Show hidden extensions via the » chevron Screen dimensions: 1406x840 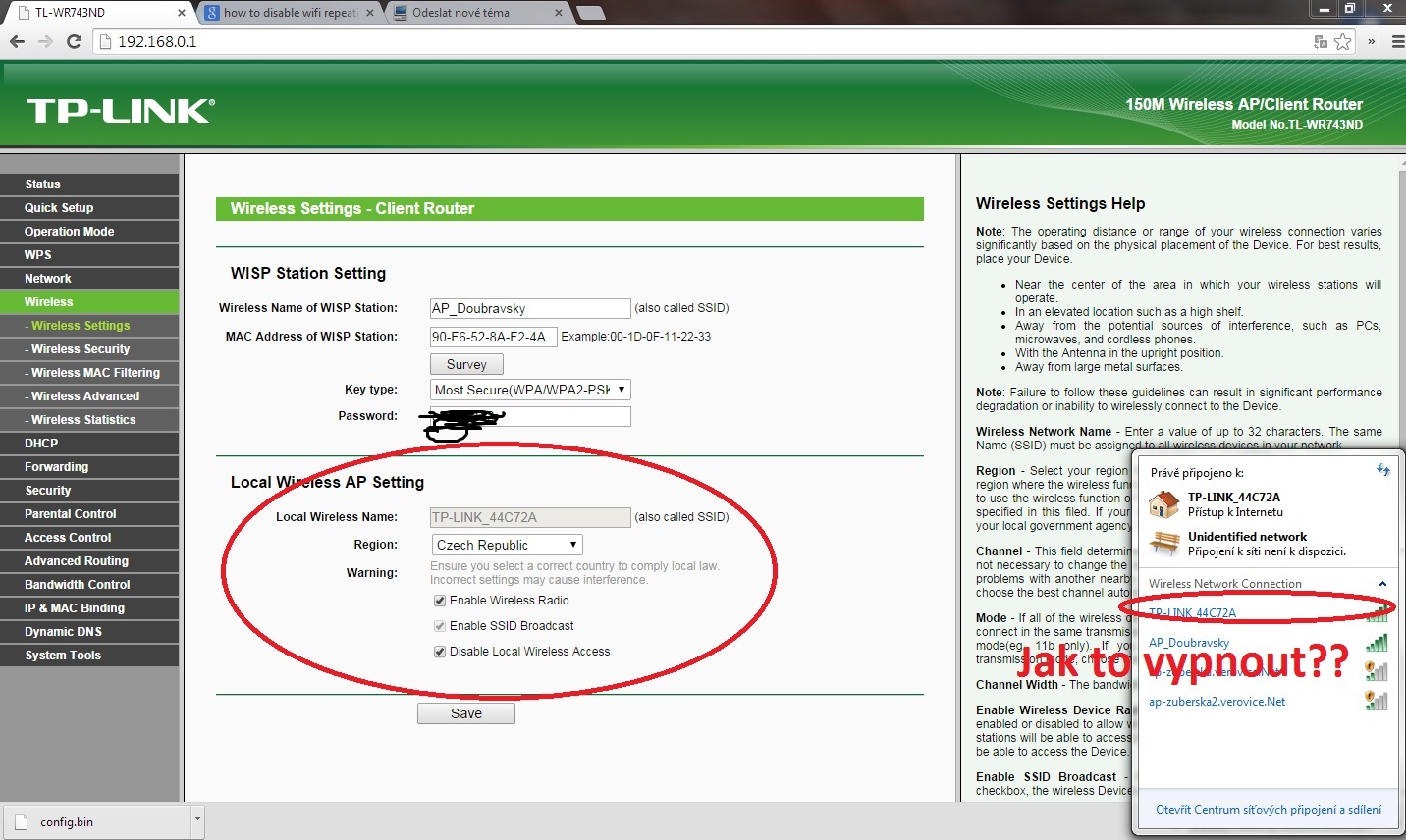[x=1372, y=41]
